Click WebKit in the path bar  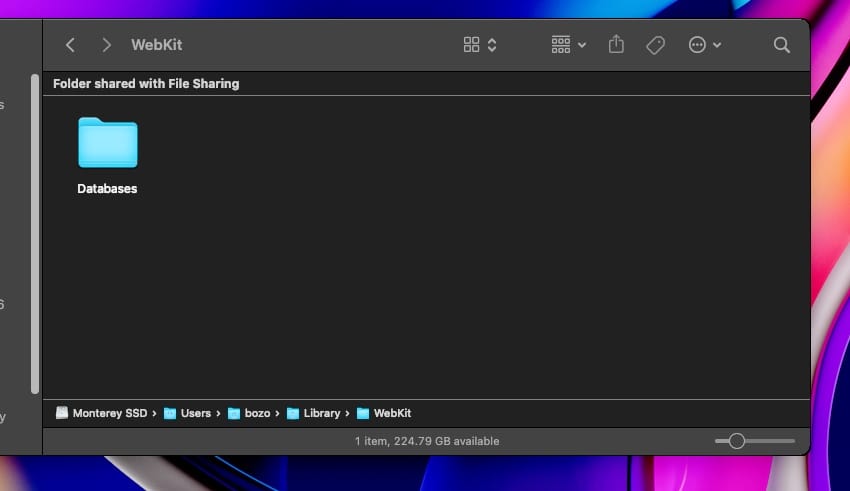[384, 413]
